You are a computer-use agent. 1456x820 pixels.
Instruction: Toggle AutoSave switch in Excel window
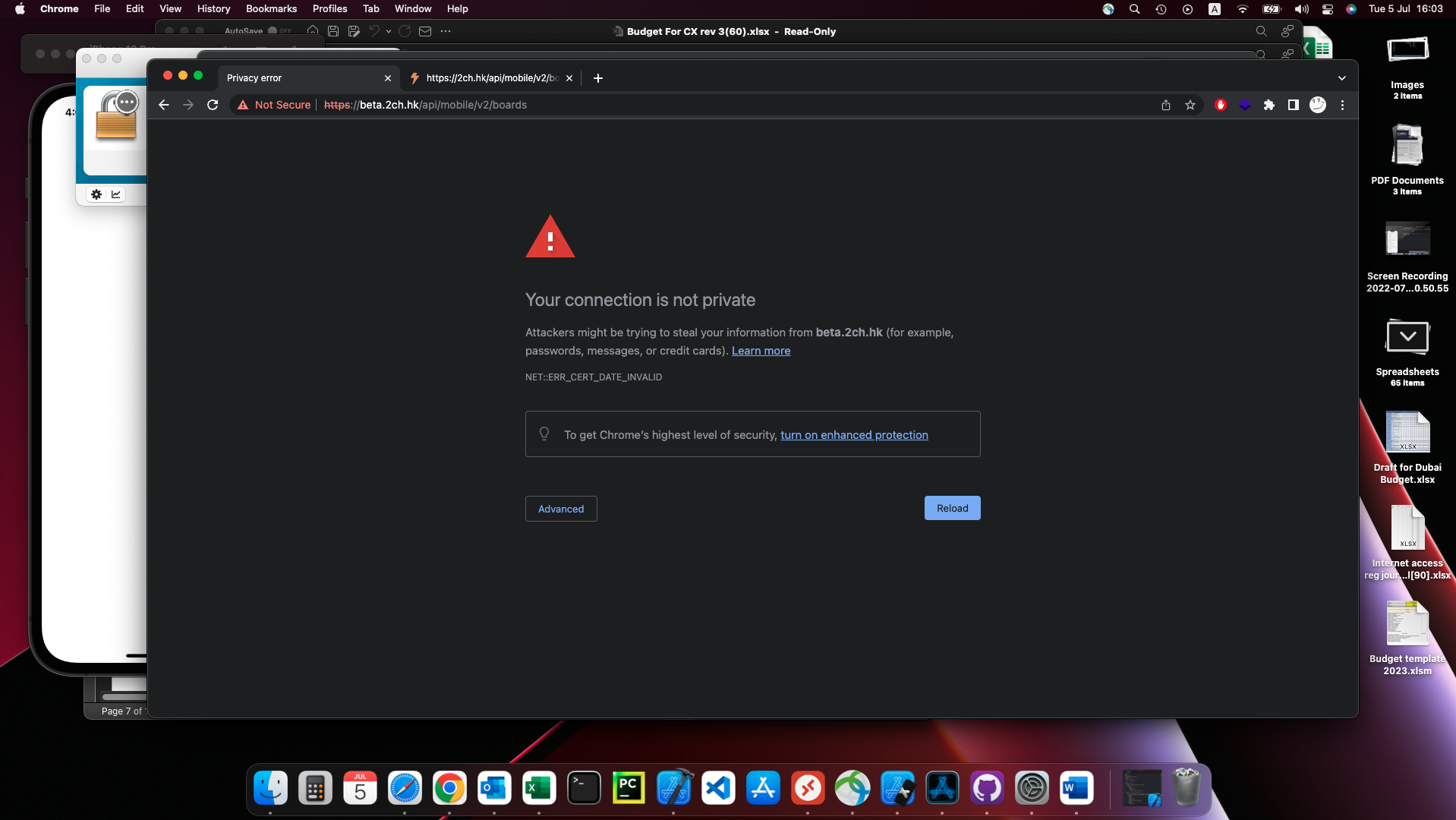click(279, 31)
